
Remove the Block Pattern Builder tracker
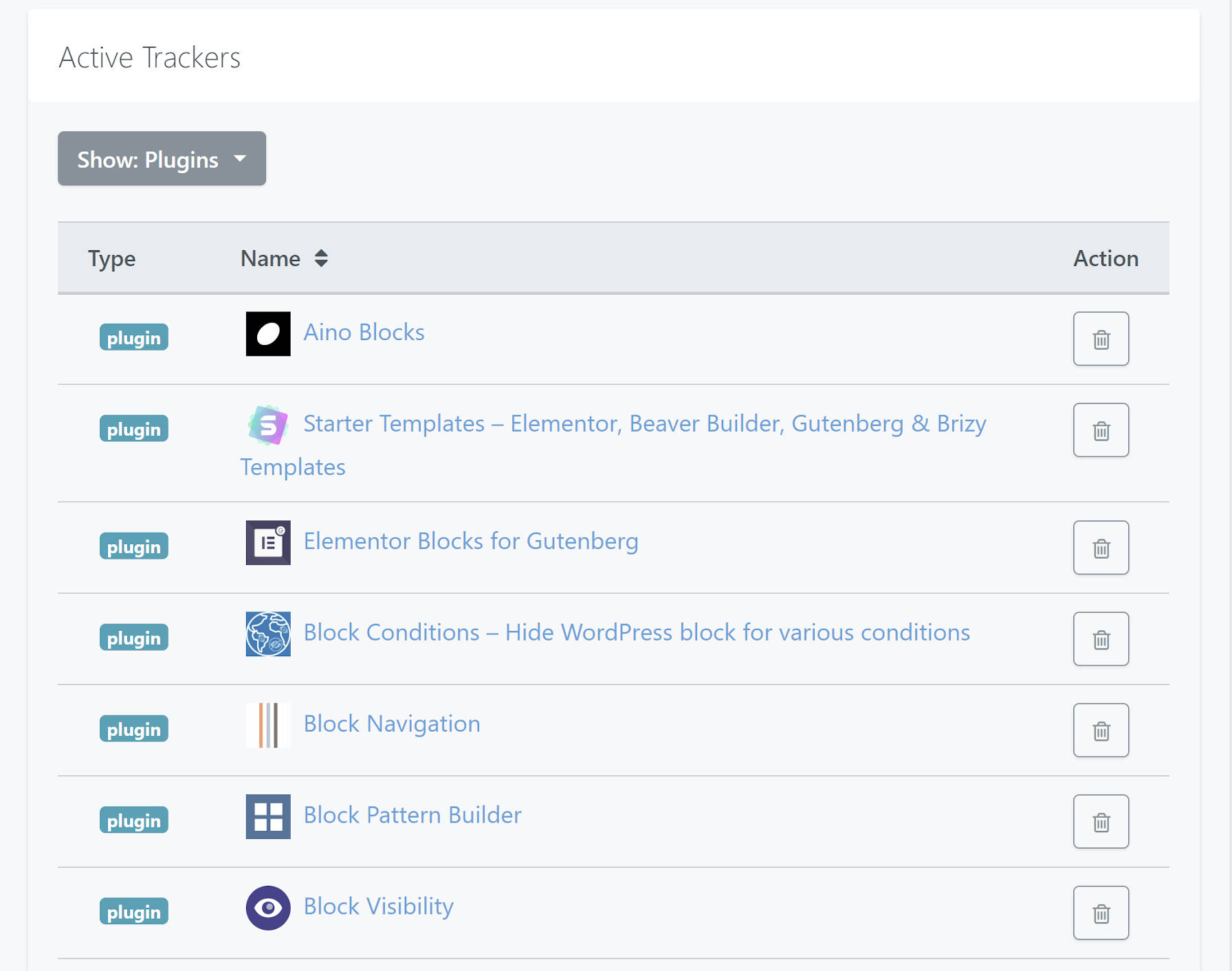pyautogui.click(x=1101, y=821)
